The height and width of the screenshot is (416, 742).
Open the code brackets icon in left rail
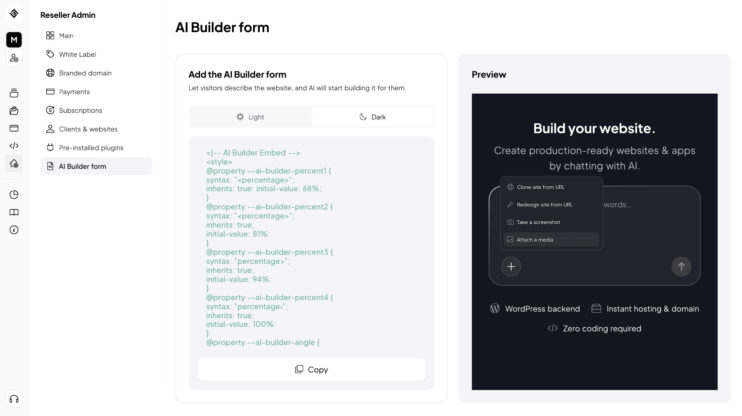point(14,146)
